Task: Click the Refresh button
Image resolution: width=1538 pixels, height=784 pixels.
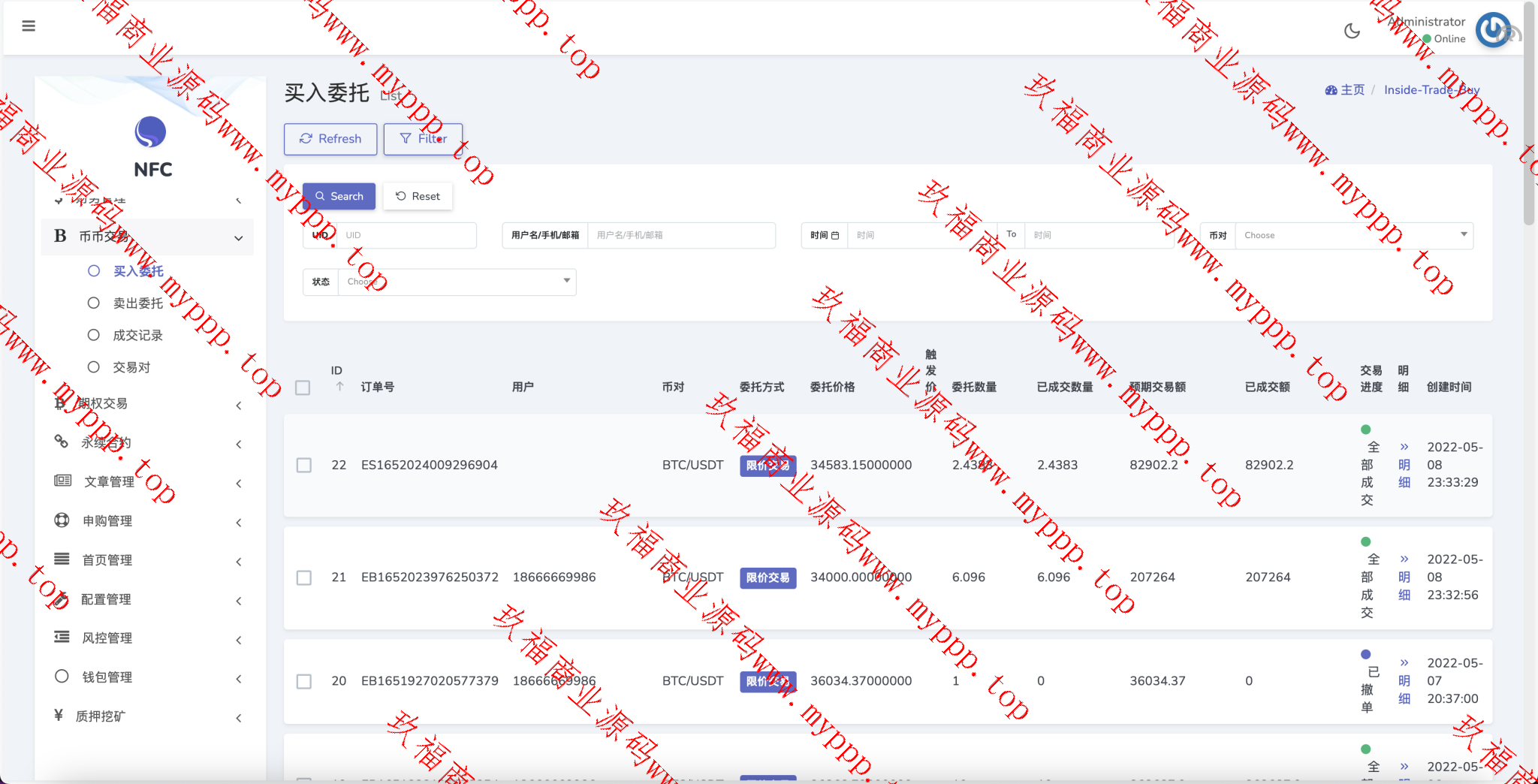Action: 330,139
